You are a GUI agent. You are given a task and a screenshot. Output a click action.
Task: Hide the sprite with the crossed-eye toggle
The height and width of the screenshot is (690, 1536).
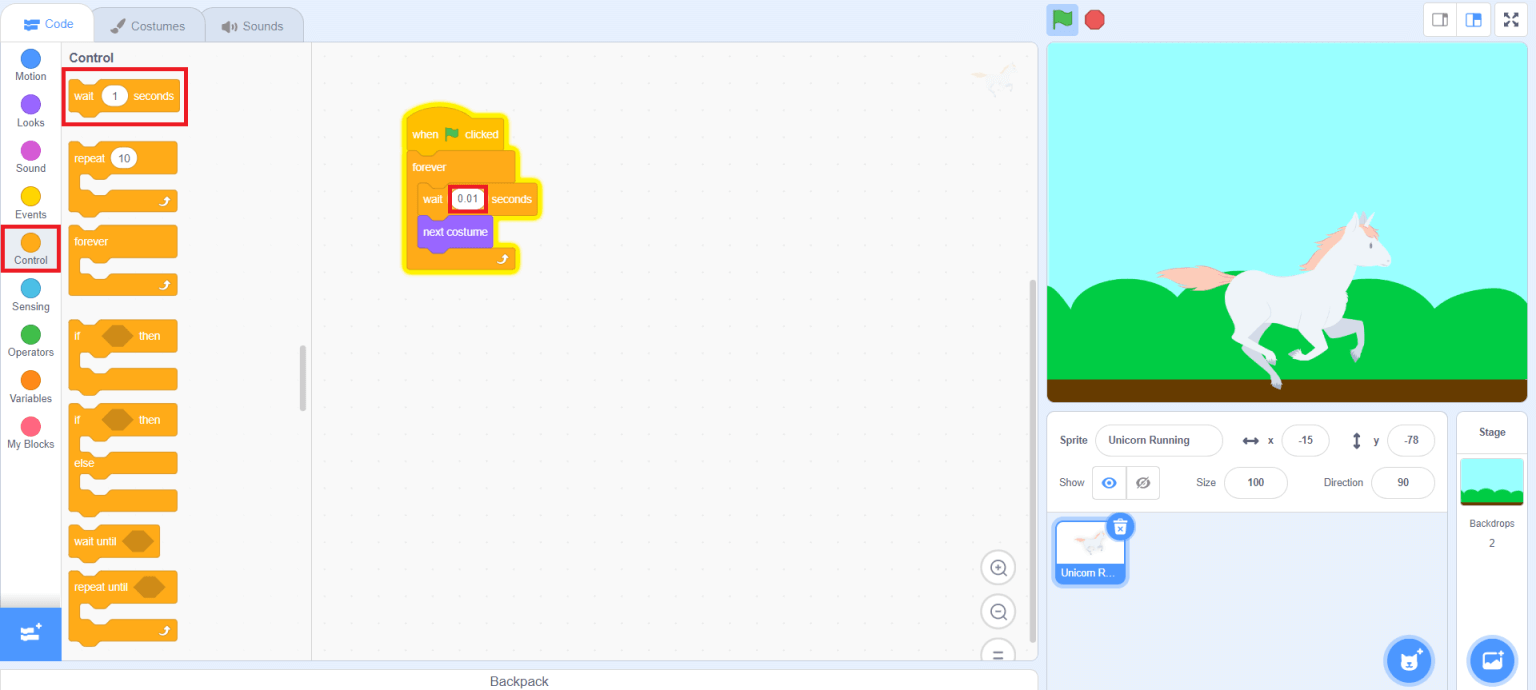click(1142, 482)
